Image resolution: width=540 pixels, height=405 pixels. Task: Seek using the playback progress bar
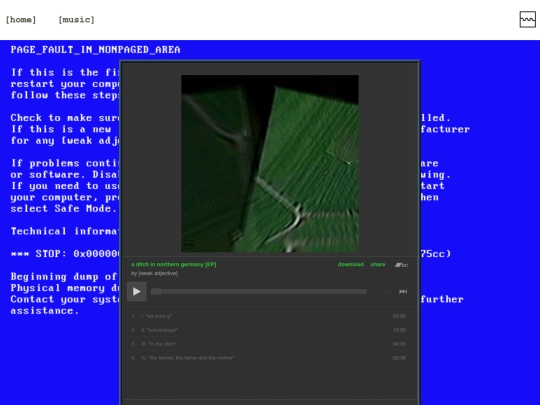[x=259, y=291]
